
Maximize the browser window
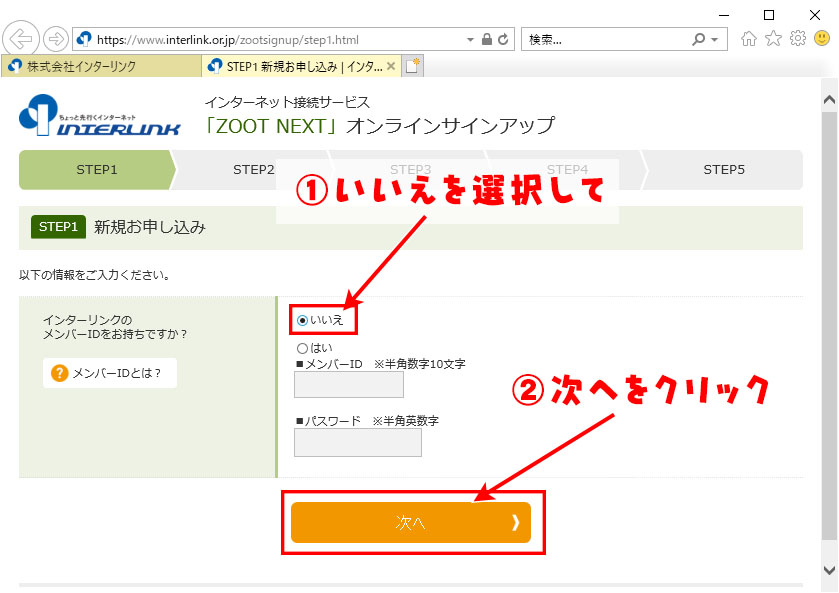tap(769, 15)
